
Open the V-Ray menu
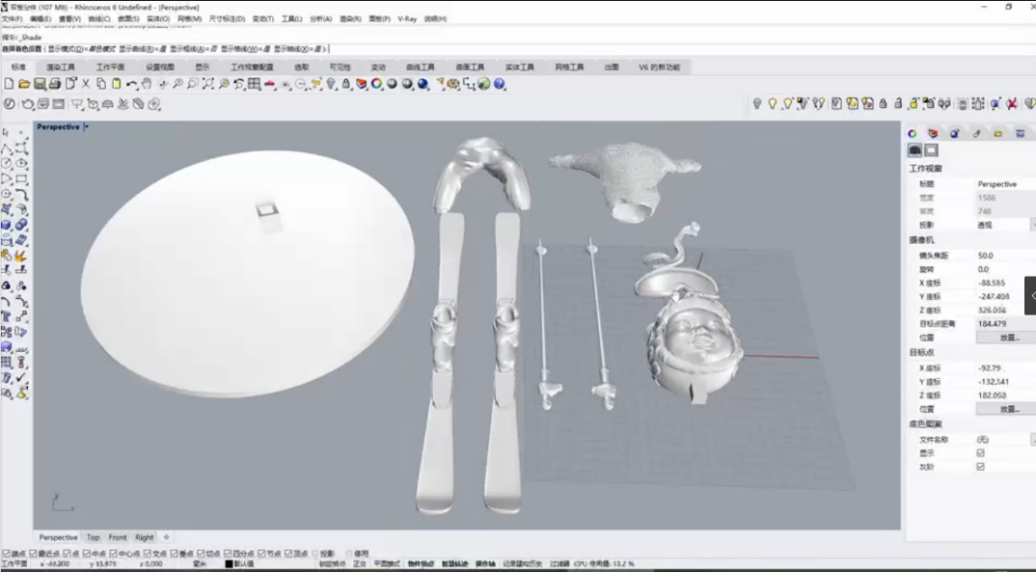[x=407, y=19]
